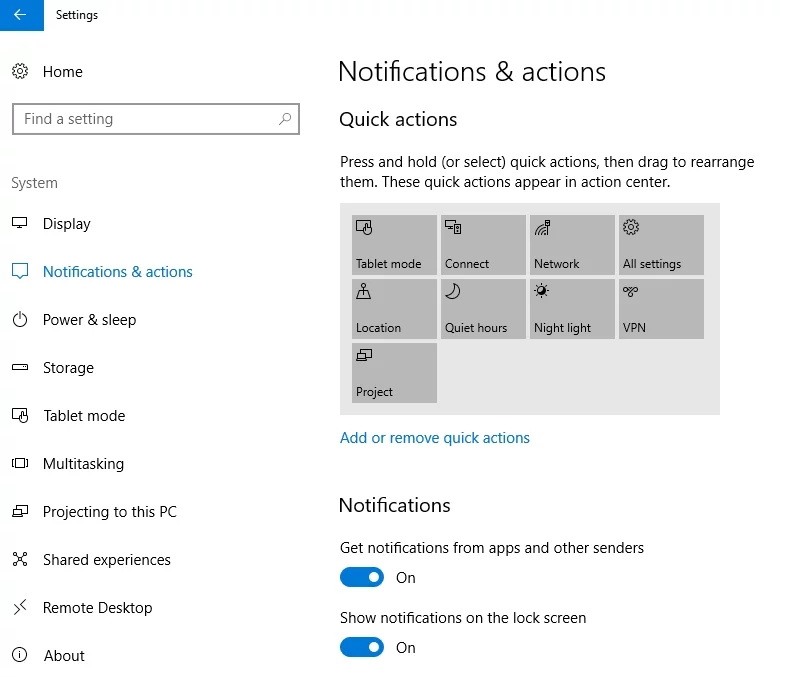785x677 pixels.
Task: Open Display settings in sidebar
Action: (66, 224)
